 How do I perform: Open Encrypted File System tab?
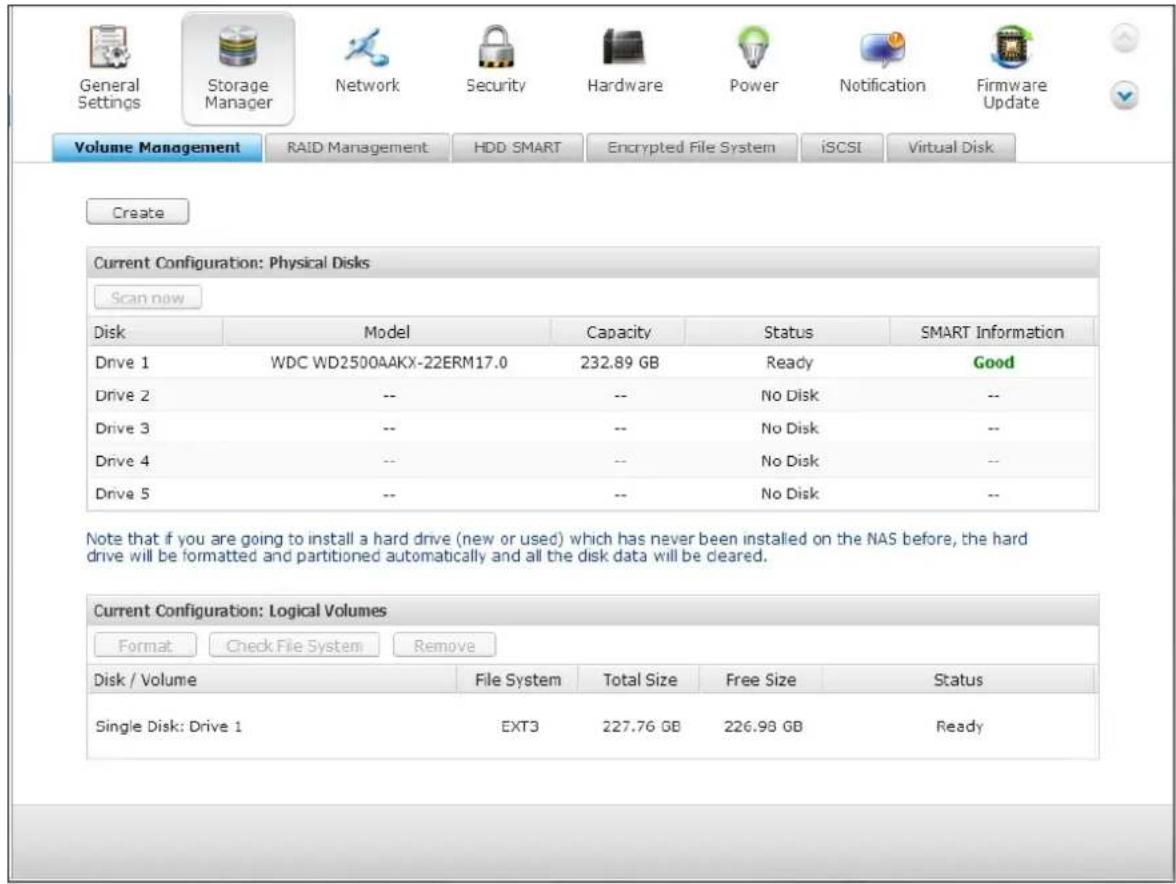[692, 148]
